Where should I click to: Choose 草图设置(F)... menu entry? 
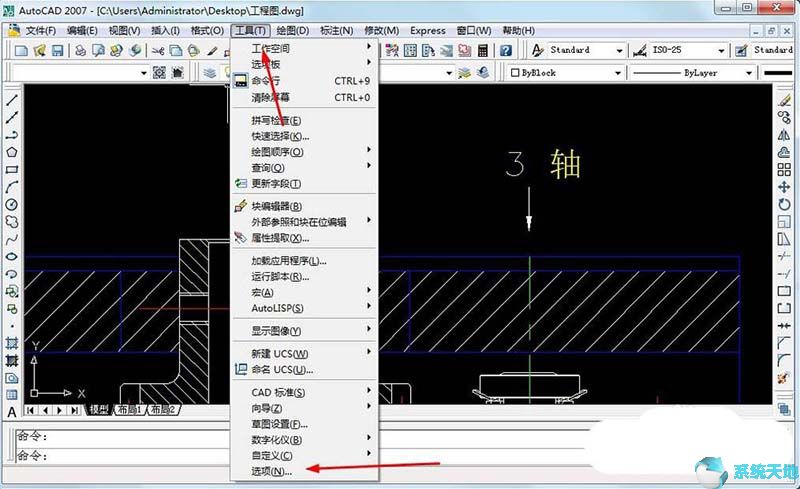click(305, 424)
